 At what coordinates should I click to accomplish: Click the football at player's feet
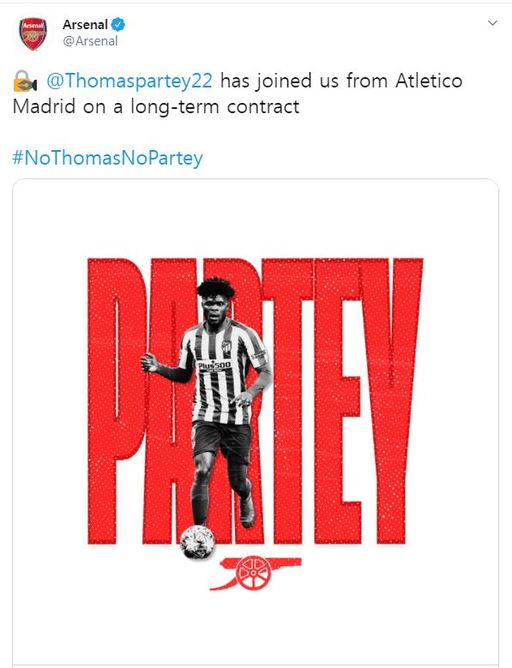click(197, 541)
